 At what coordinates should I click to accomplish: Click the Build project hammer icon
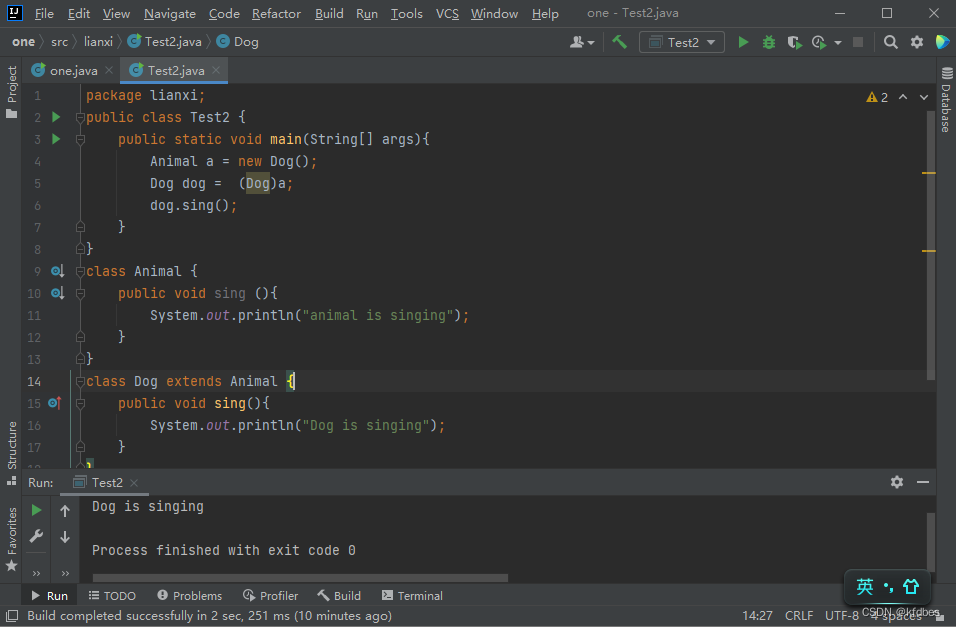[x=620, y=42]
